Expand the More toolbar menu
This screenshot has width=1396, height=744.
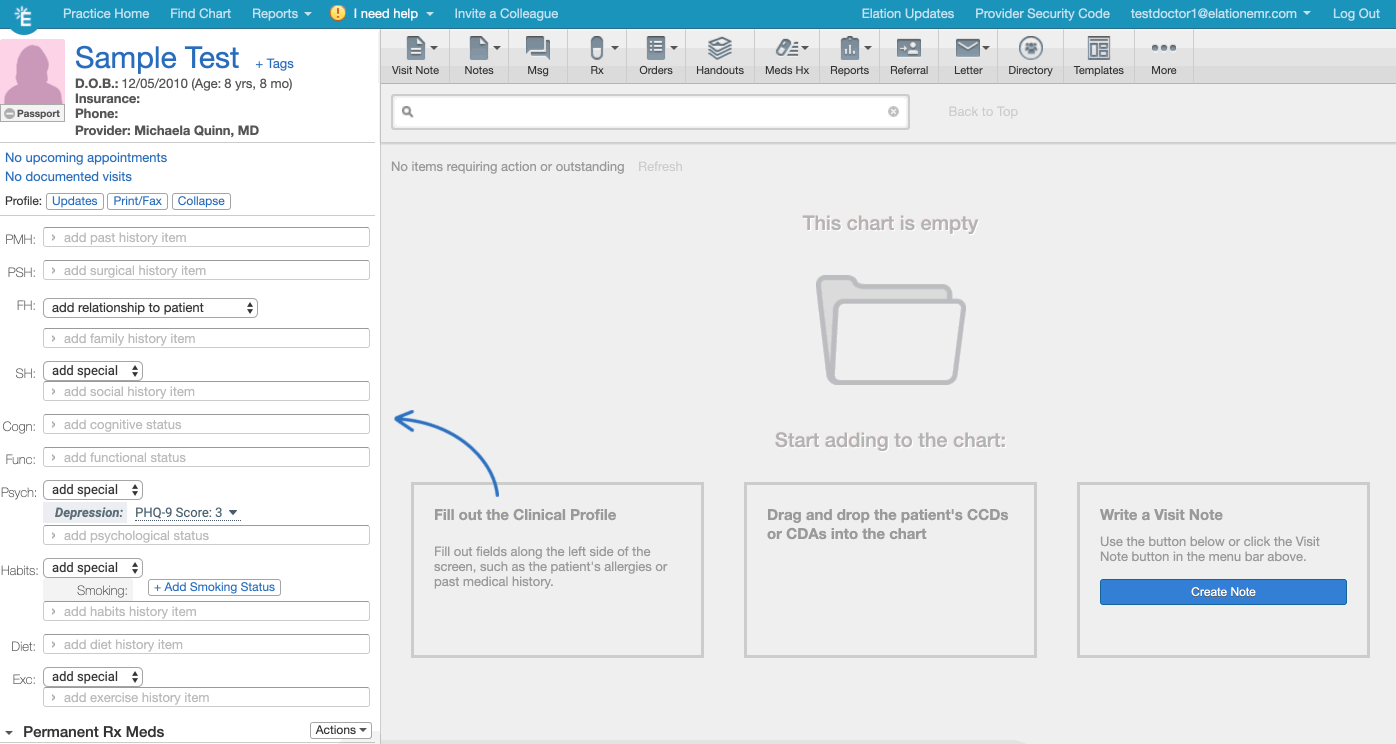pyautogui.click(x=1163, y=55)
